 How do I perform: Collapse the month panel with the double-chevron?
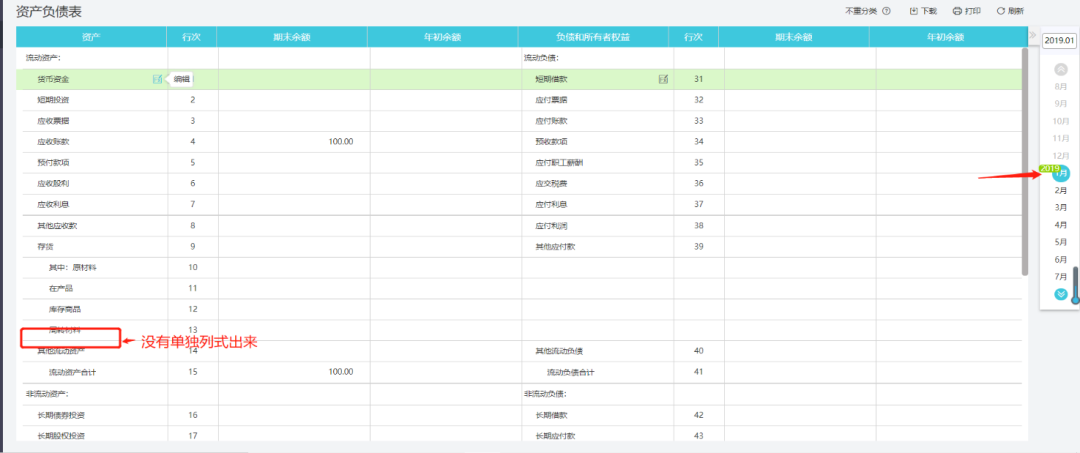coord(1032,35)
